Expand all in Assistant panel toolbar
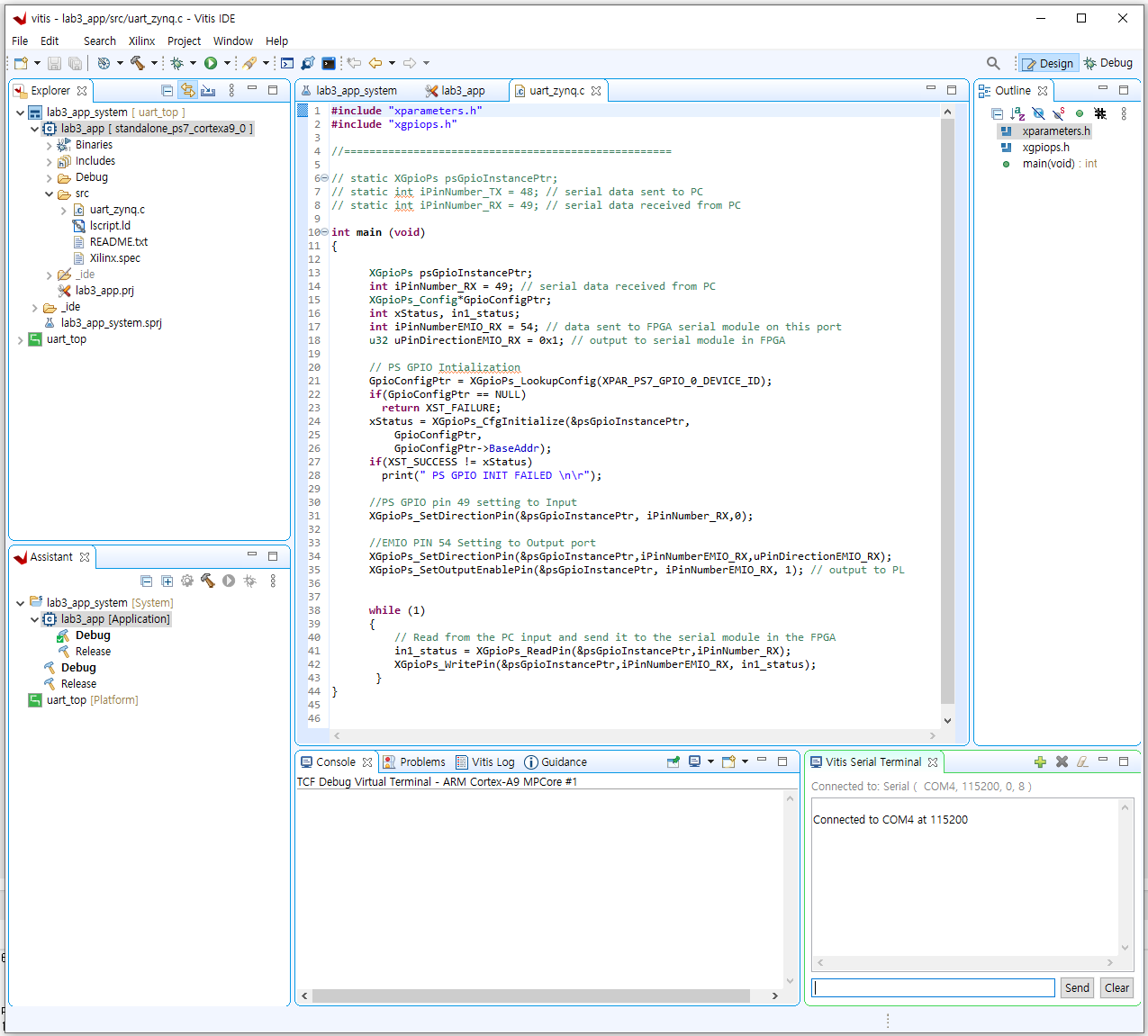1148x1036 pixels. [167, 581]
